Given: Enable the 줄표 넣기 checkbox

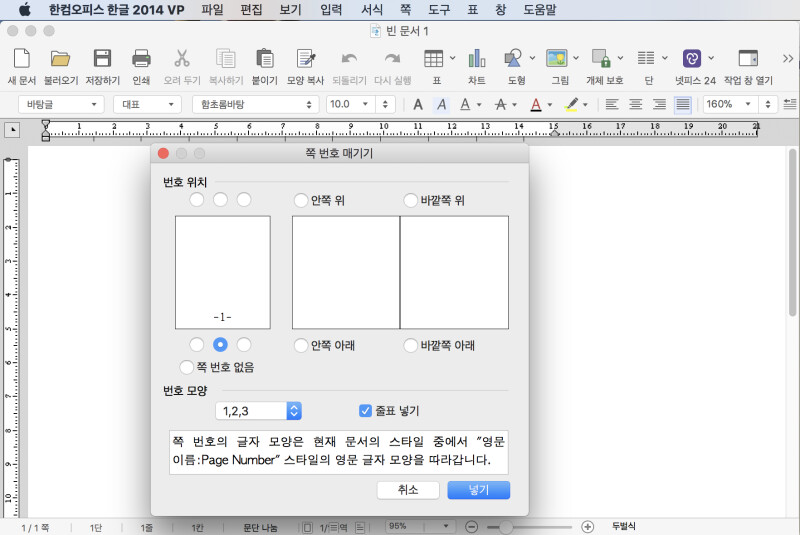Looking at the screenshot, I should (366, 411).
